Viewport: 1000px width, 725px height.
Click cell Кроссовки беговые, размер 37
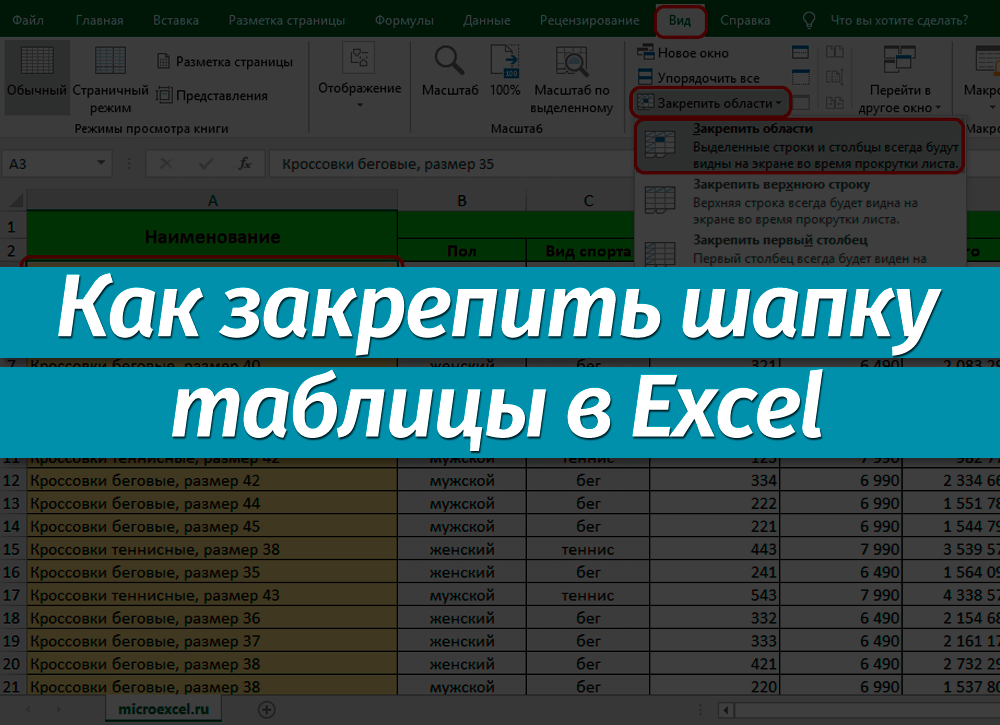click(212, 641)
